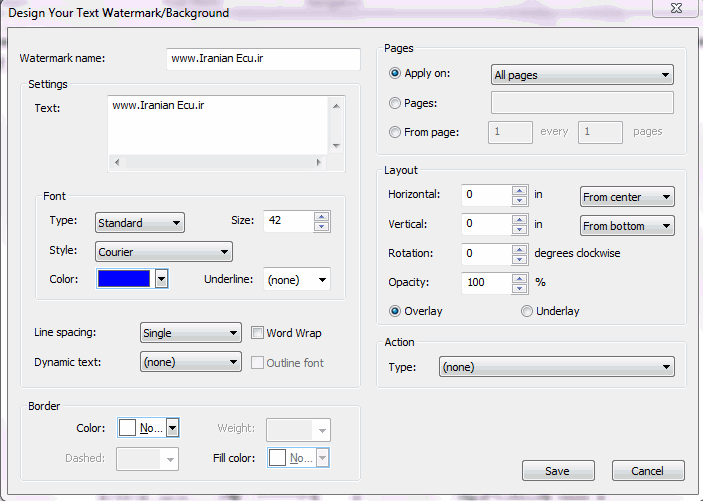The image size is (703, 501).
Task: Enable the Word Wrap checkbox
Action: (x=258, y=333)
